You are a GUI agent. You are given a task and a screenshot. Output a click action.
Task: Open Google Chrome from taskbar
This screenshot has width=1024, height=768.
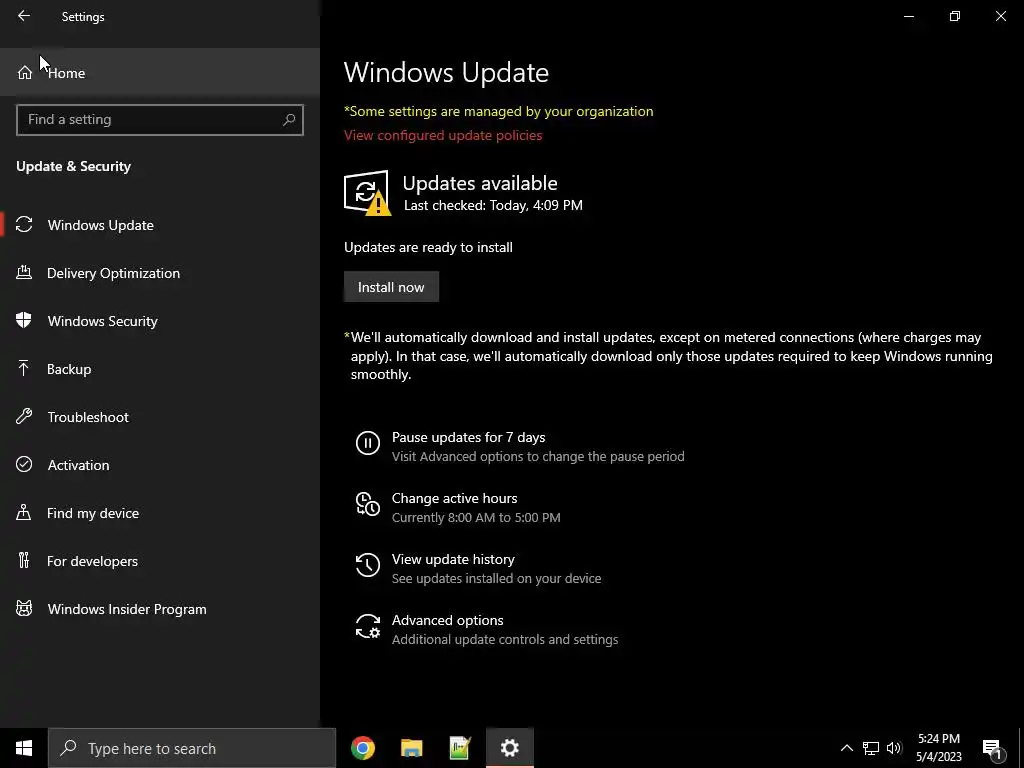coord(362,748)
